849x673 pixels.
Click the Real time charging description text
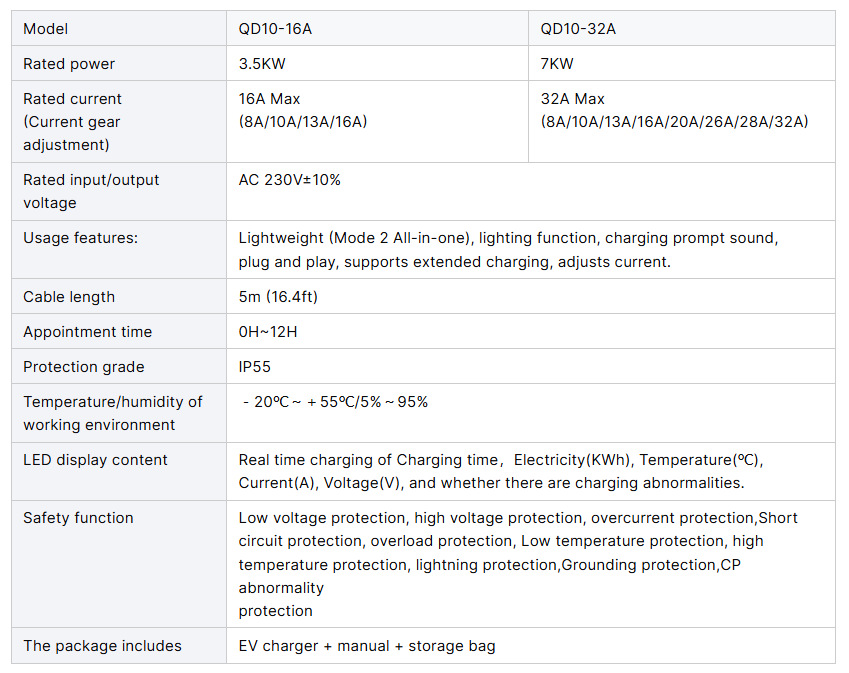pyautogui.click(x=507, y=472)
